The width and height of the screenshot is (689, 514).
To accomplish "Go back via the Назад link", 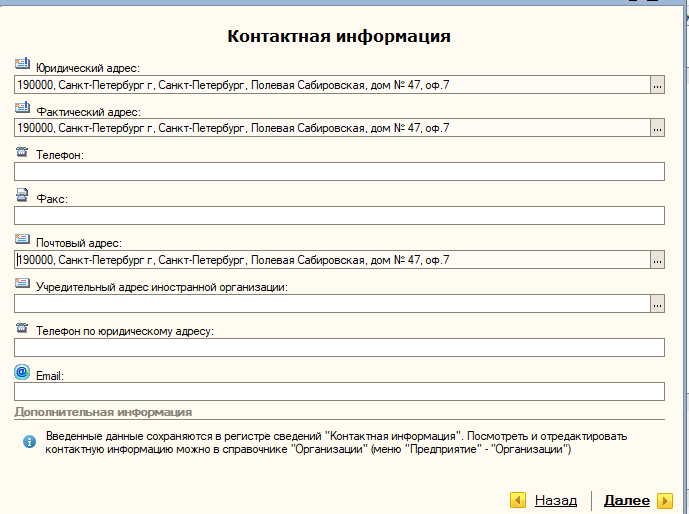I will coord(556,500).
